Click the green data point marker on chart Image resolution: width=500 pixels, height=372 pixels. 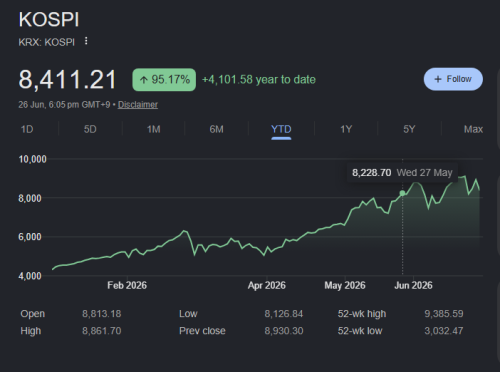[402, 193]
